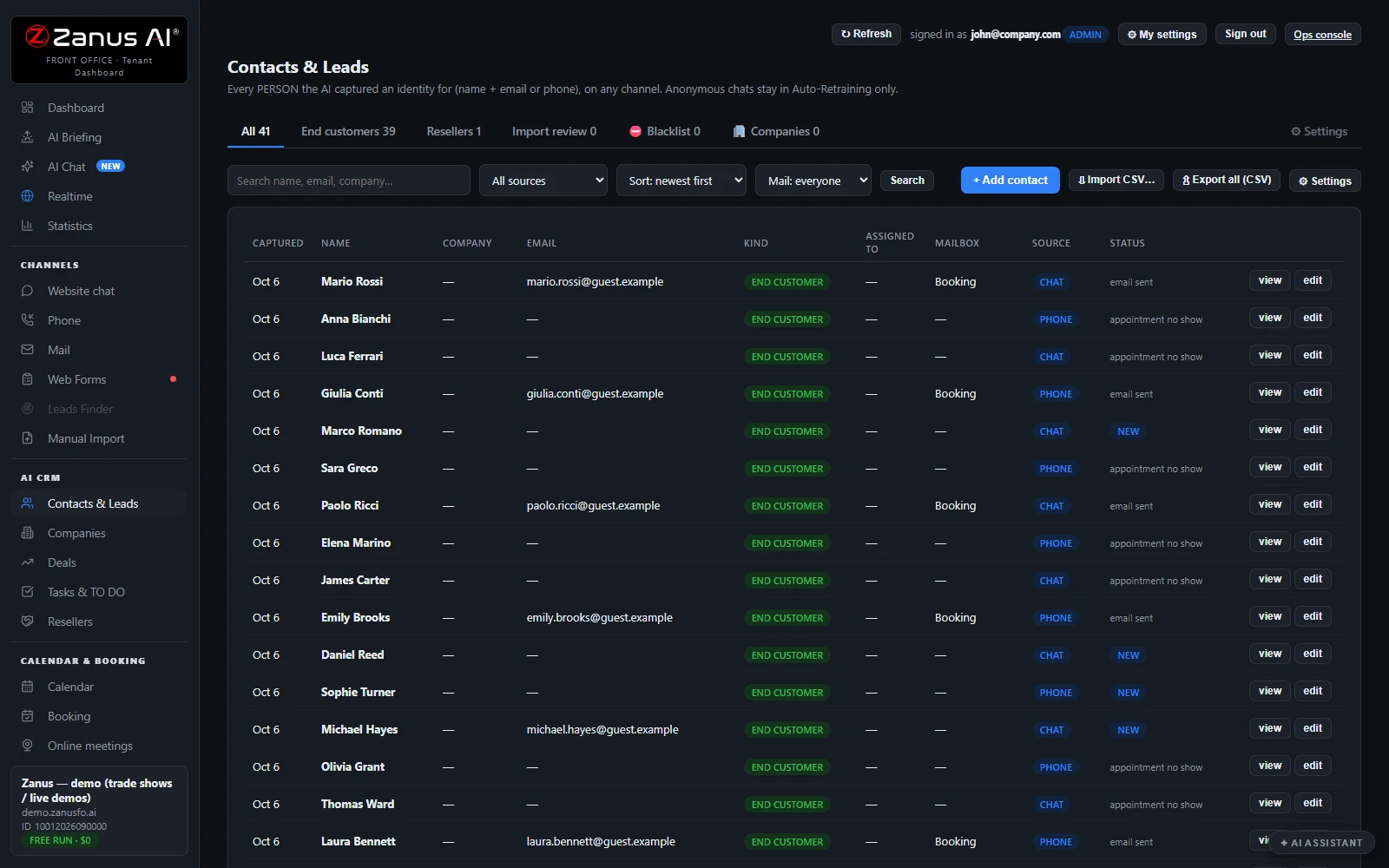This screenshot has height=868, width=1389.
Task: Open Mail via the envelope icon
Action: point(27,350)
